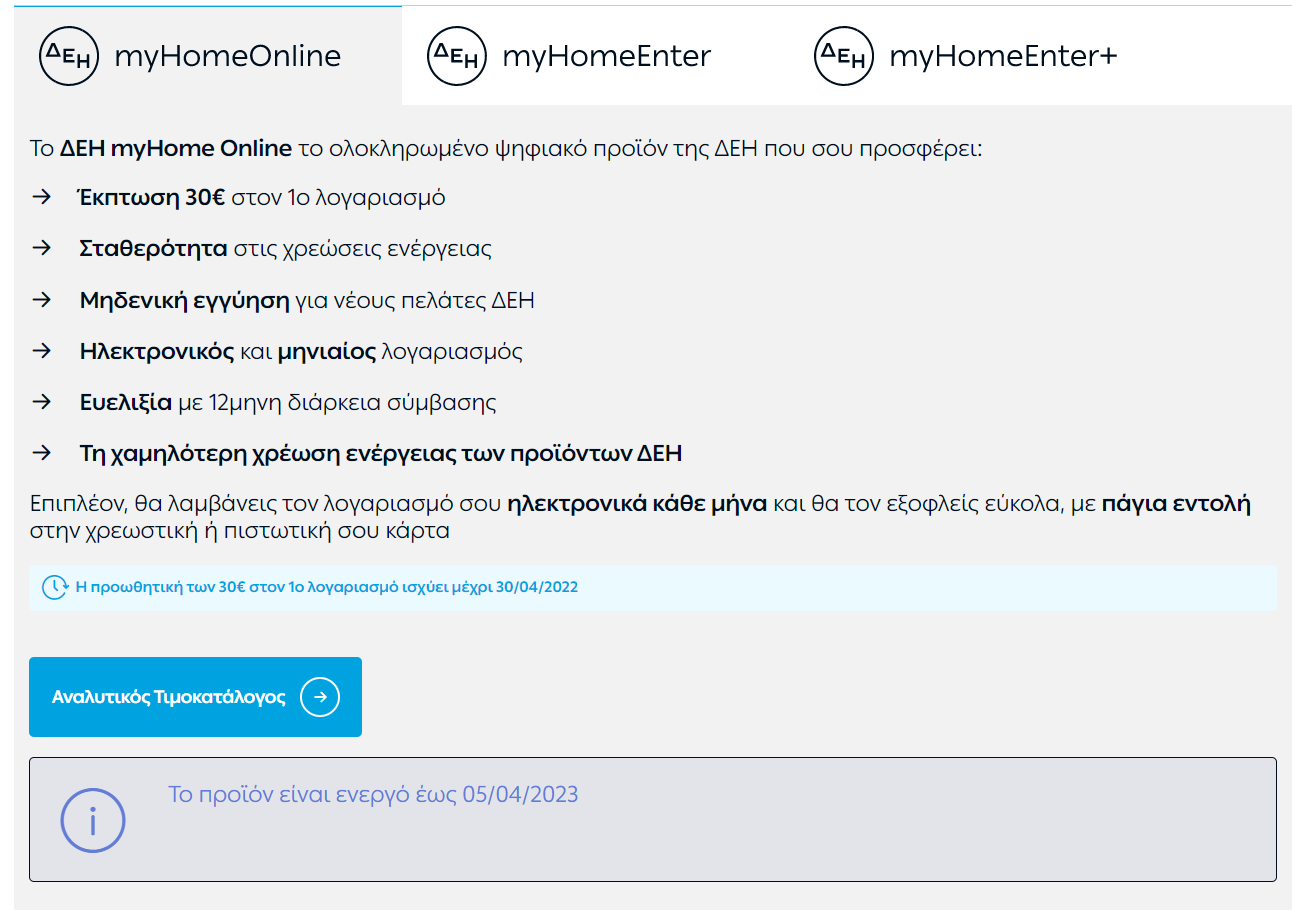
Task: Click the bold 'ΔΕΗ myHome Online' intro text
Action: click(x=176, y=149)
